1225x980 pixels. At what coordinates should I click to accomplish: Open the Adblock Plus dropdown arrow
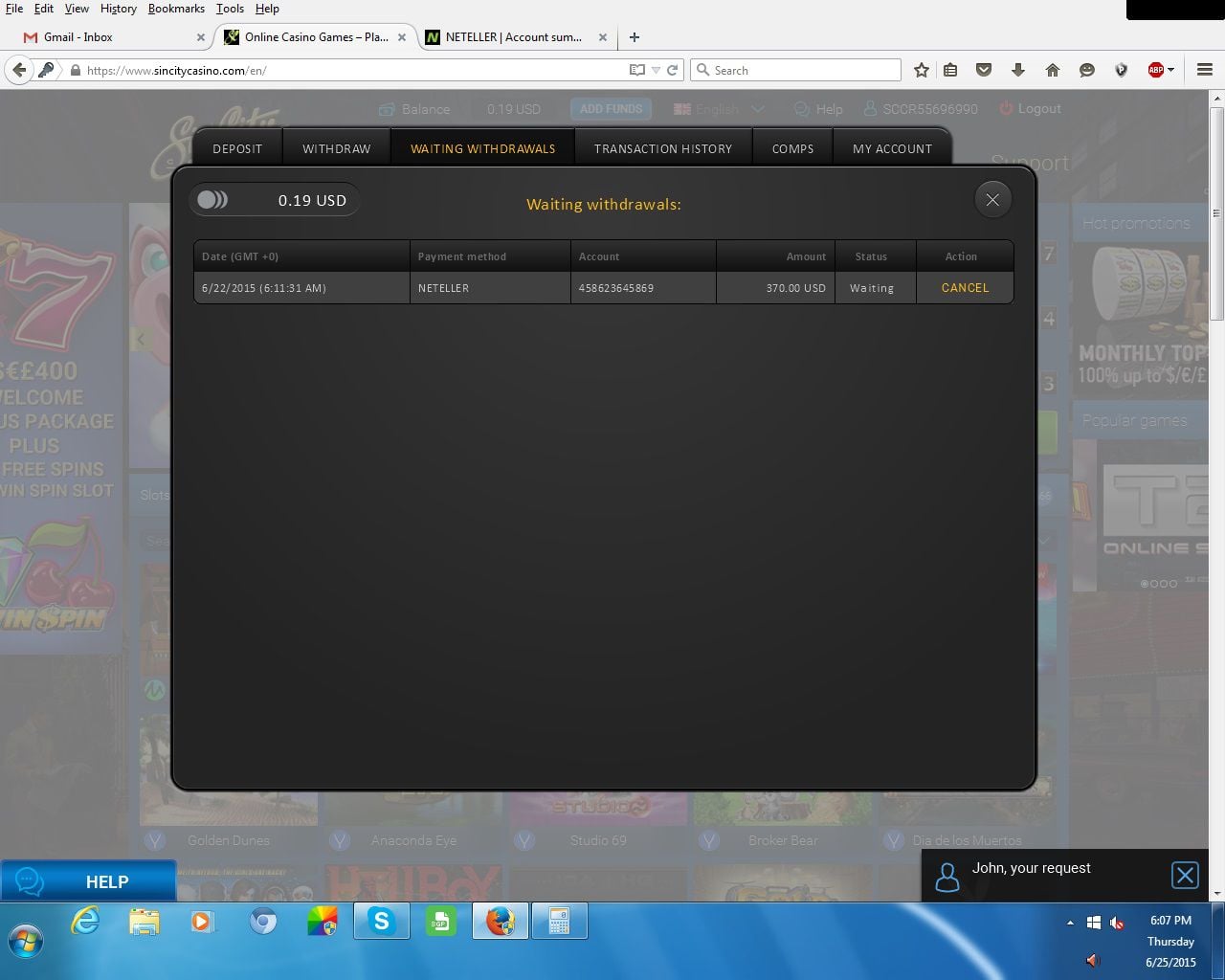click(x=1170, y=70)
